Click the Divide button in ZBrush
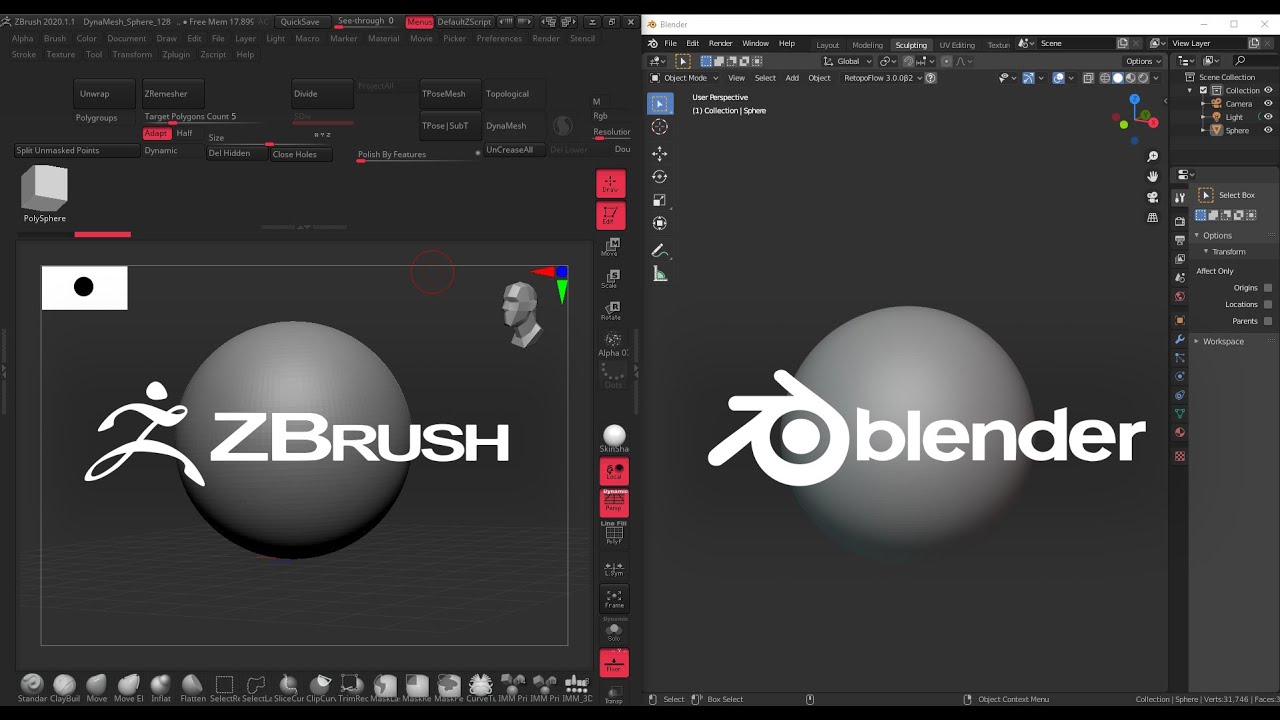 322,94
